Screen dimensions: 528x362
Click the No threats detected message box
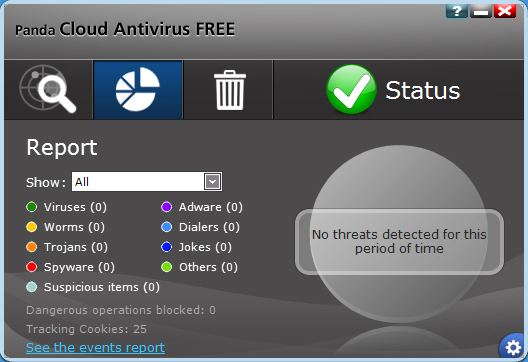click(399, 241)
